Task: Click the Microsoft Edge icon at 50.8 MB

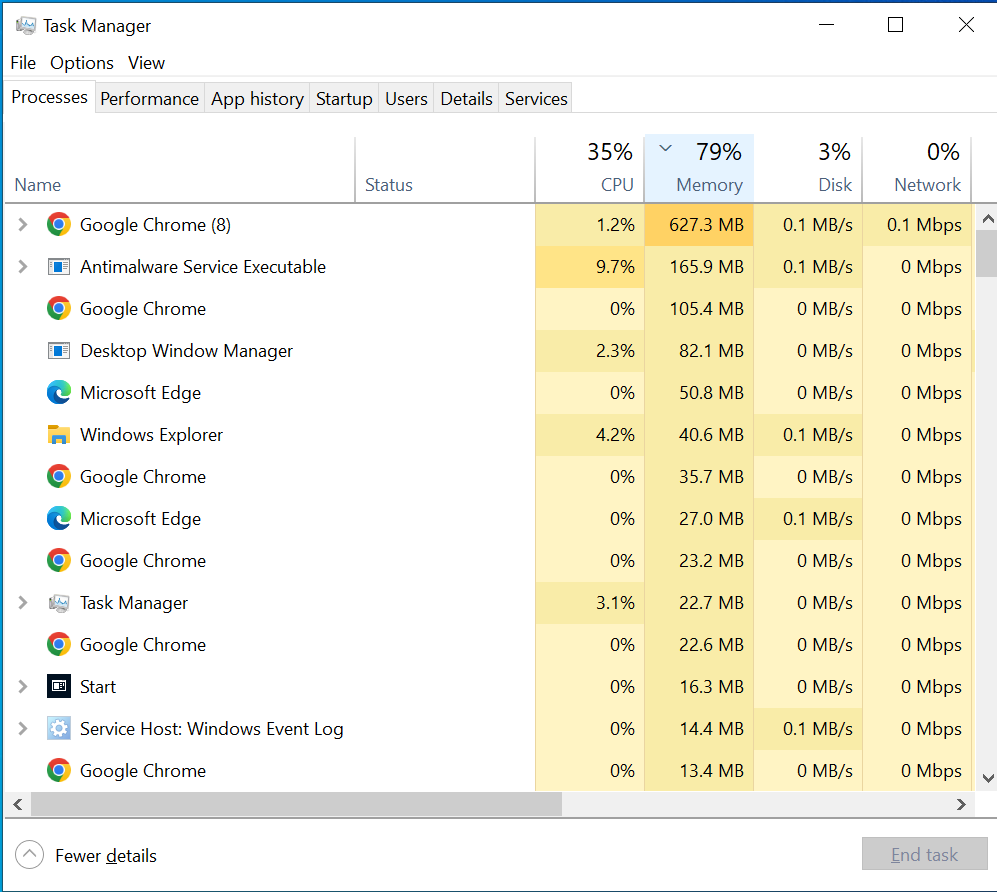Action: [x=59, y=393]
